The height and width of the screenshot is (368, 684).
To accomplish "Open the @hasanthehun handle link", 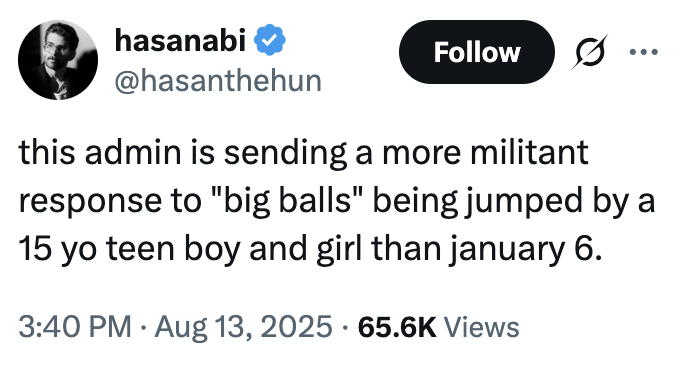I will pyautogui.click(x=218, y=81).
